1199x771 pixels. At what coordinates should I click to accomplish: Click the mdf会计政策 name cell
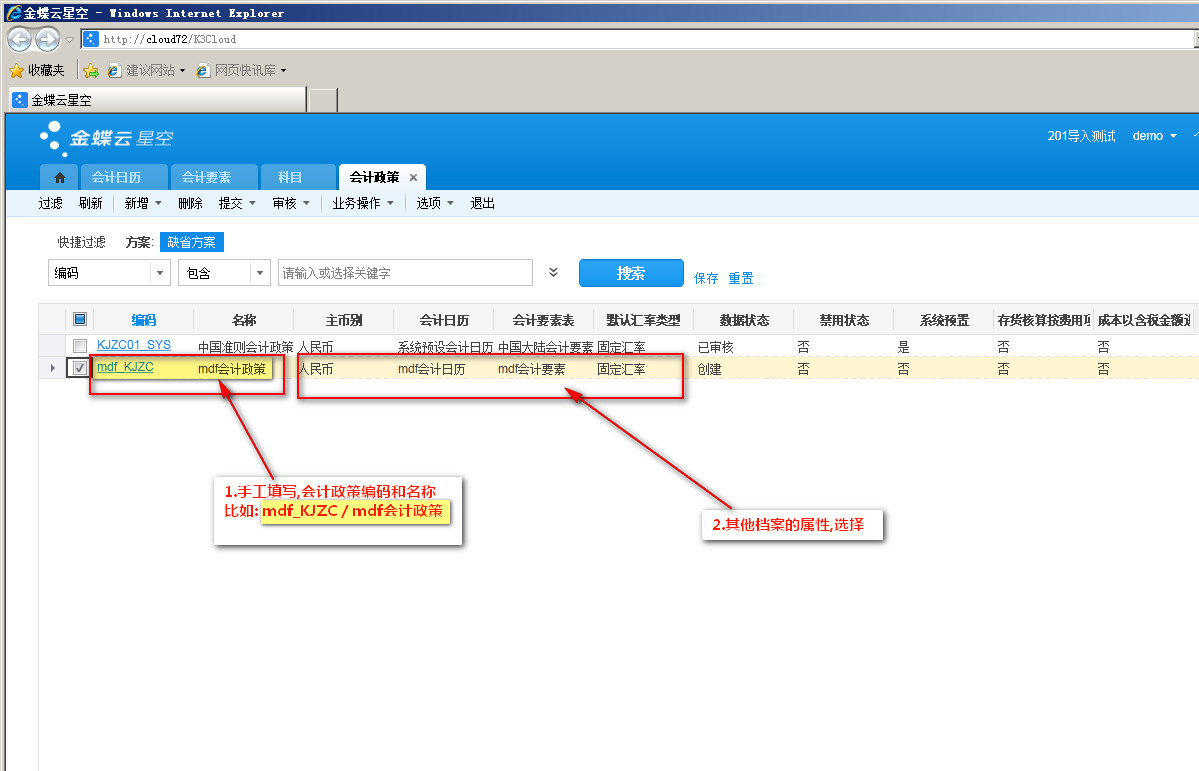point(232,369)
